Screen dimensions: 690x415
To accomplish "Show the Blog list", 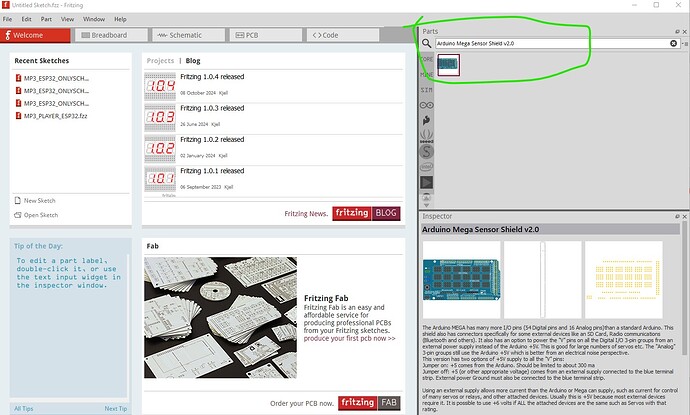I will click(193, 61).
